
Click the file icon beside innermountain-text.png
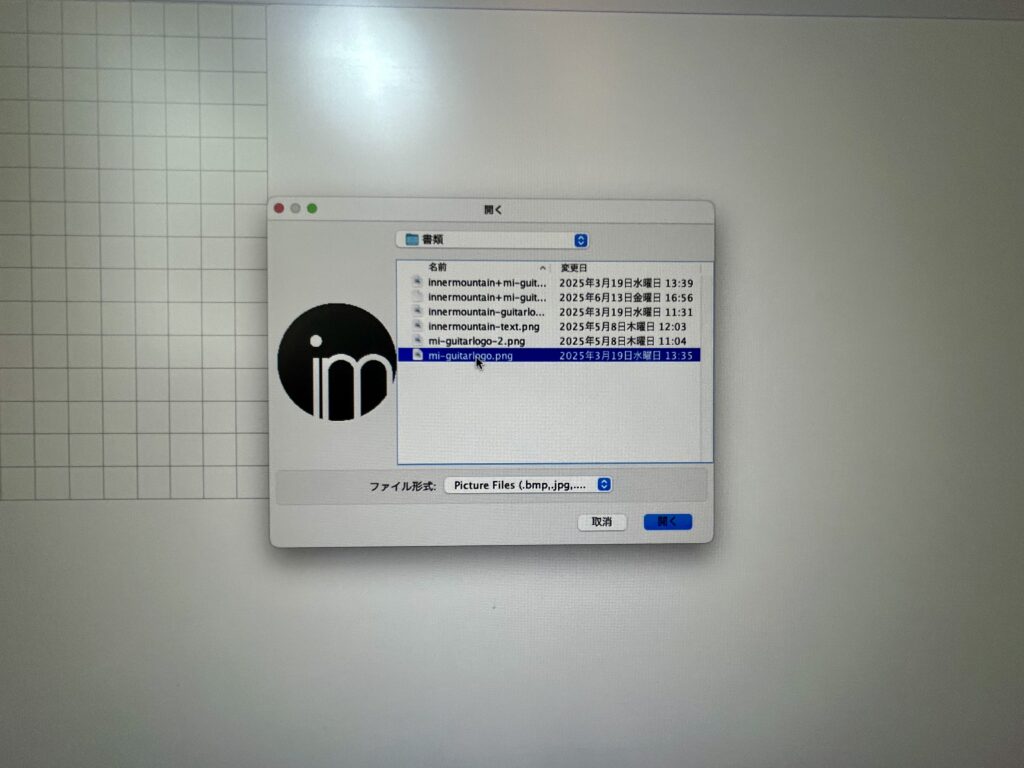[x=418, y=326]
